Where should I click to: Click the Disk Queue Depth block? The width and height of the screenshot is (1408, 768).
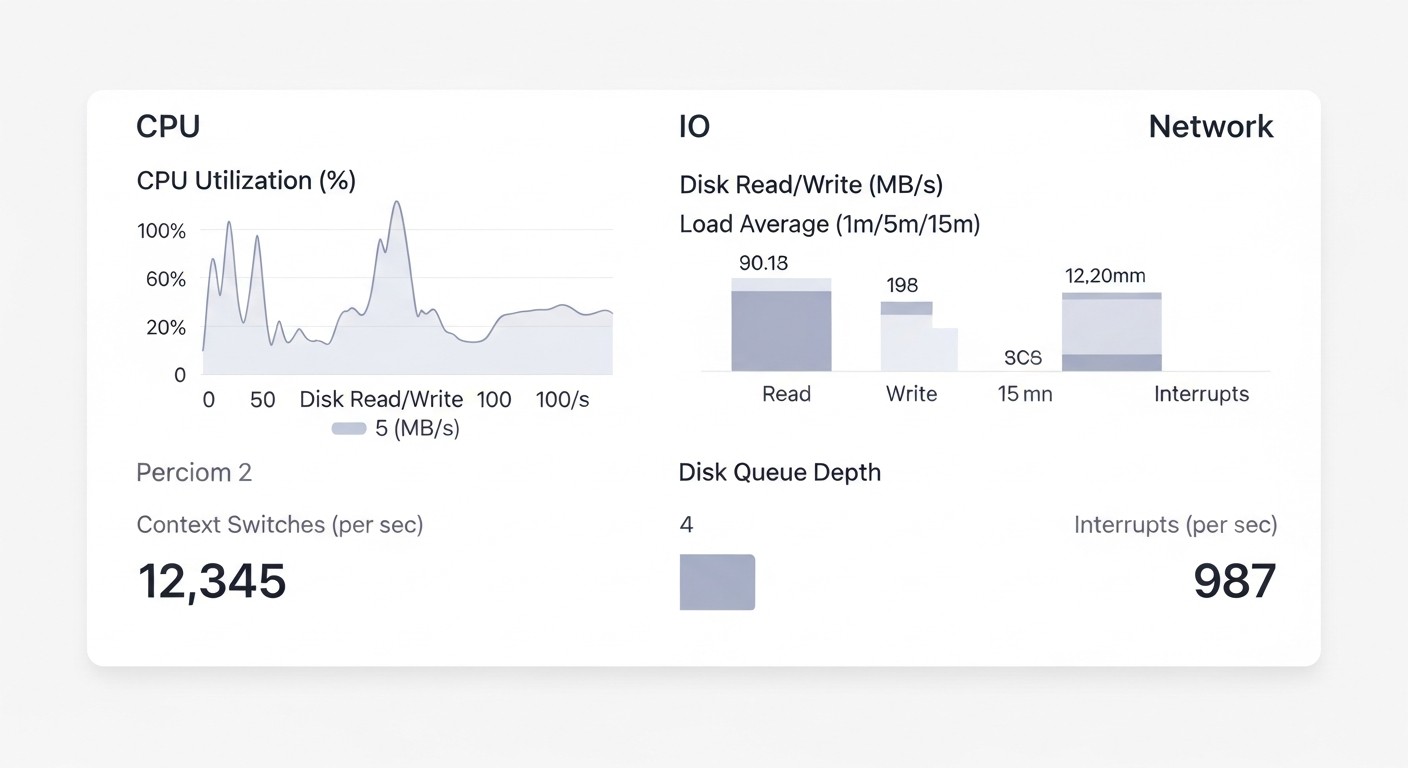[717, 582]
